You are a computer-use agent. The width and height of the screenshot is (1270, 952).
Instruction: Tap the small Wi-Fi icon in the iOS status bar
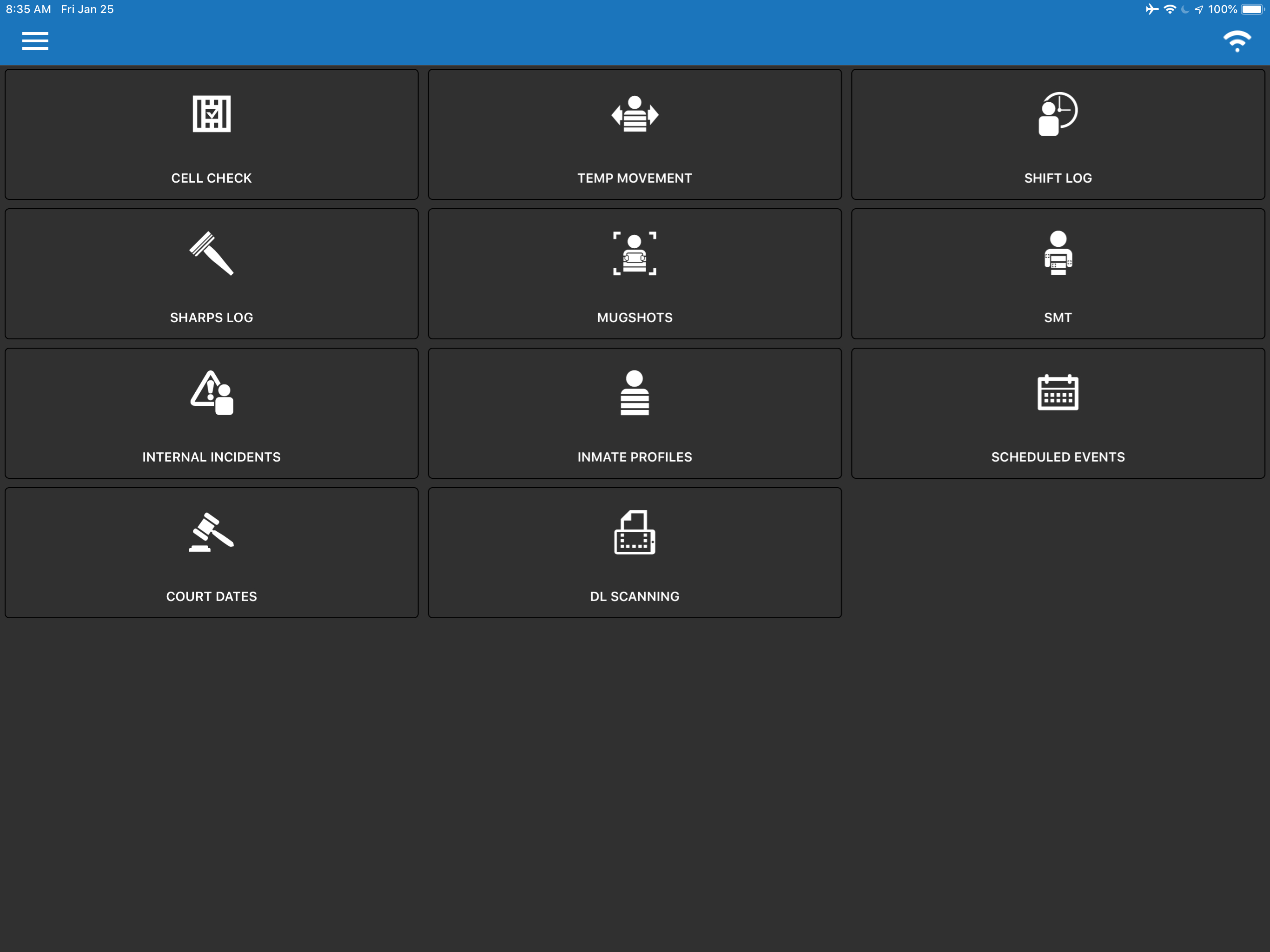1170,9
